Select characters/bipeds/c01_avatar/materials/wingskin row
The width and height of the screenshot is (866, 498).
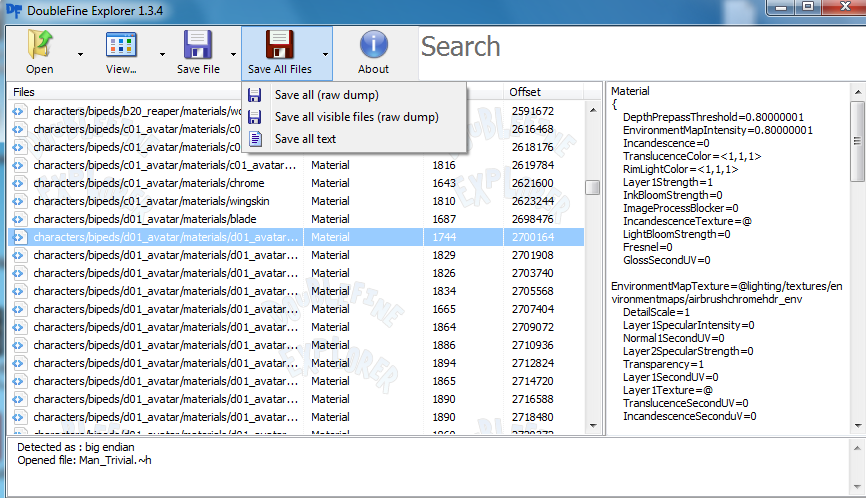296,201
